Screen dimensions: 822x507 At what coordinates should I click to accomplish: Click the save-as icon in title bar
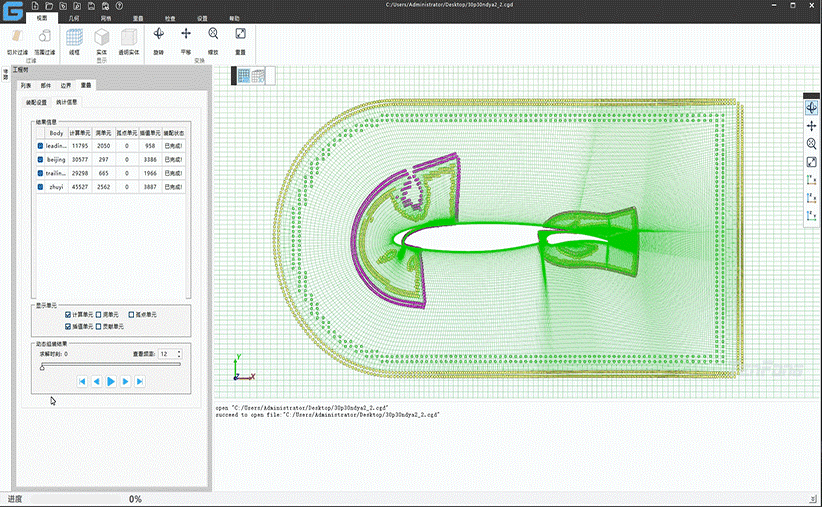click(x=105, y=6)
